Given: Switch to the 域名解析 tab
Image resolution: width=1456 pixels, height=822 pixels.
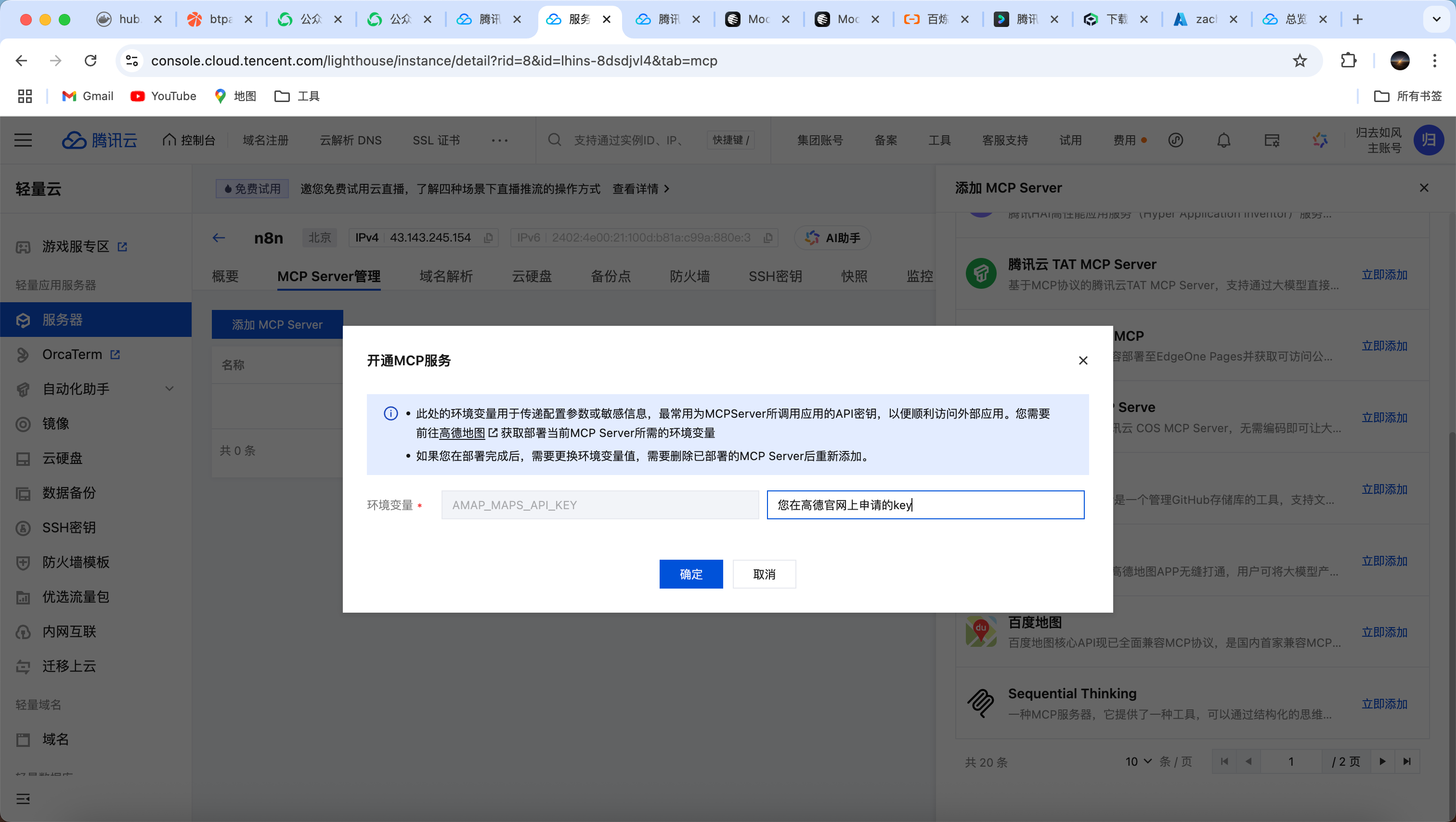Looking at the screenshot, I should (446, 276).
